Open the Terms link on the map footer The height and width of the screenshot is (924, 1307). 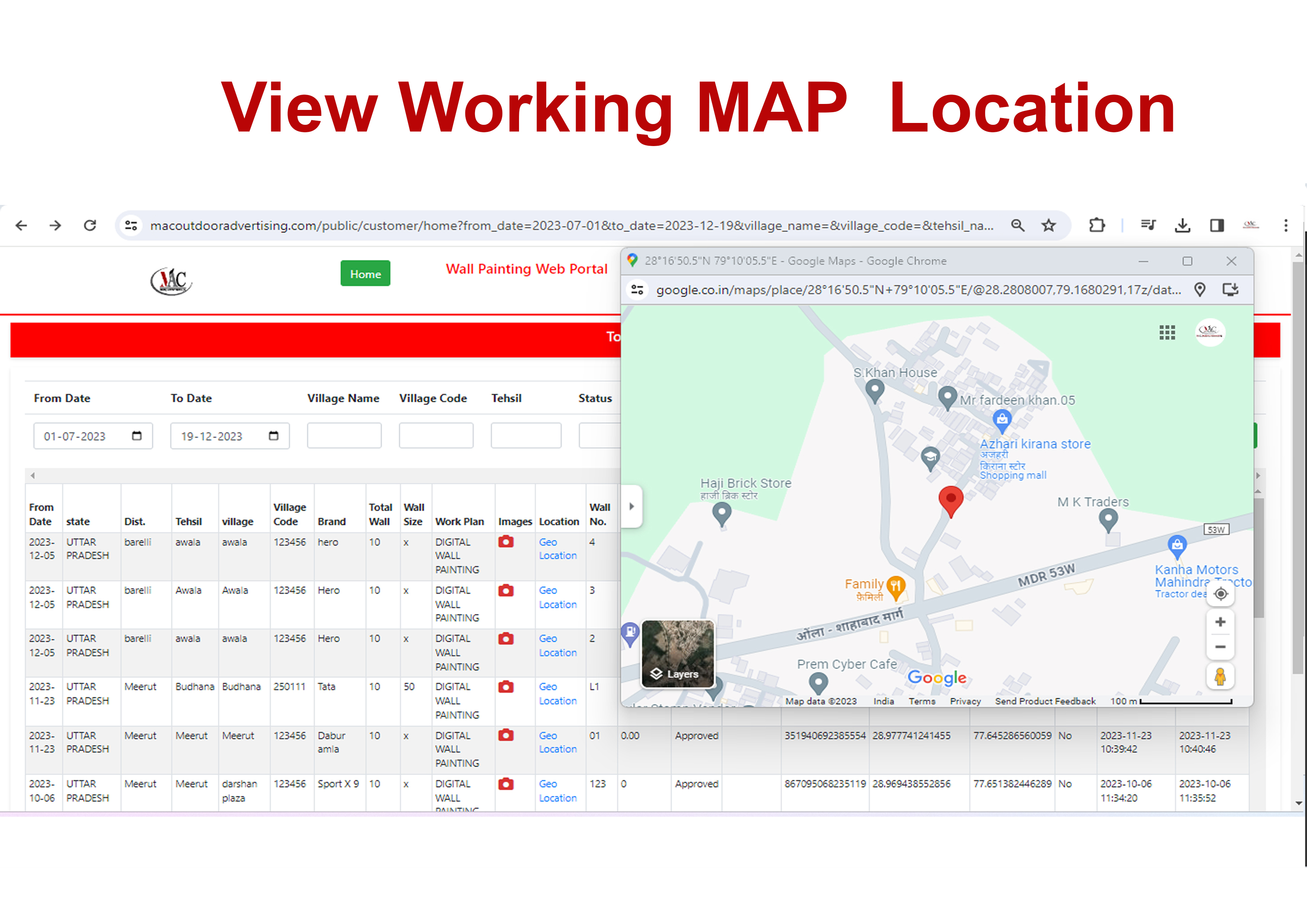click(922, 702)
